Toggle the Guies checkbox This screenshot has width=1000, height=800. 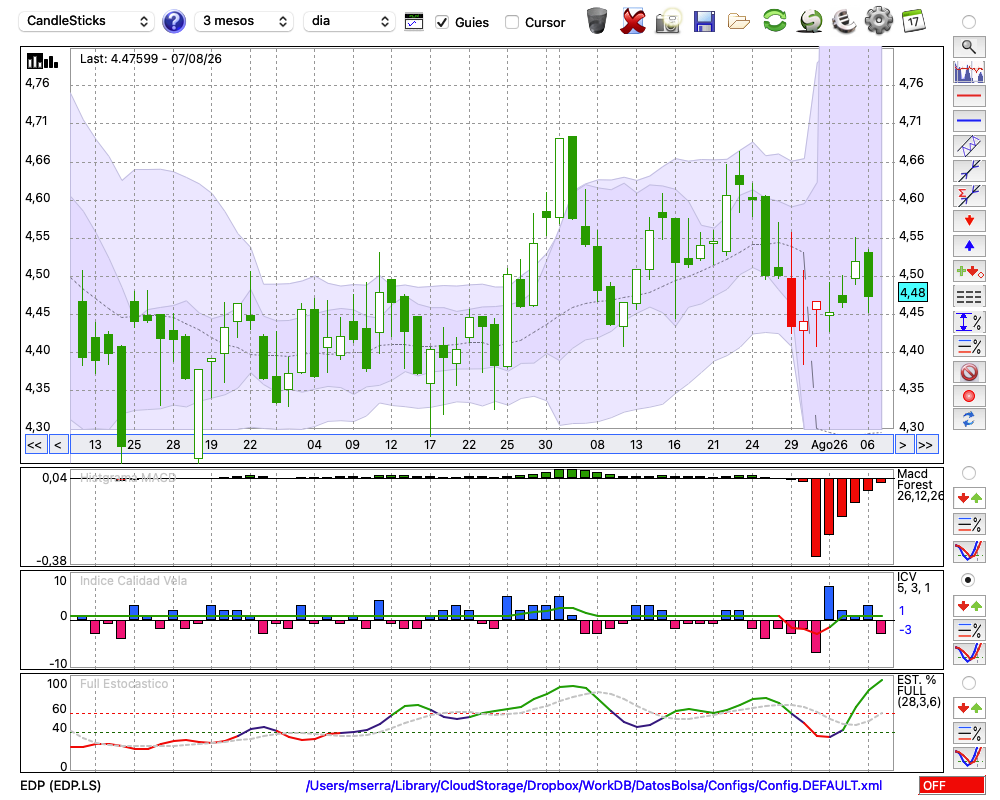(x=442, y=22)
